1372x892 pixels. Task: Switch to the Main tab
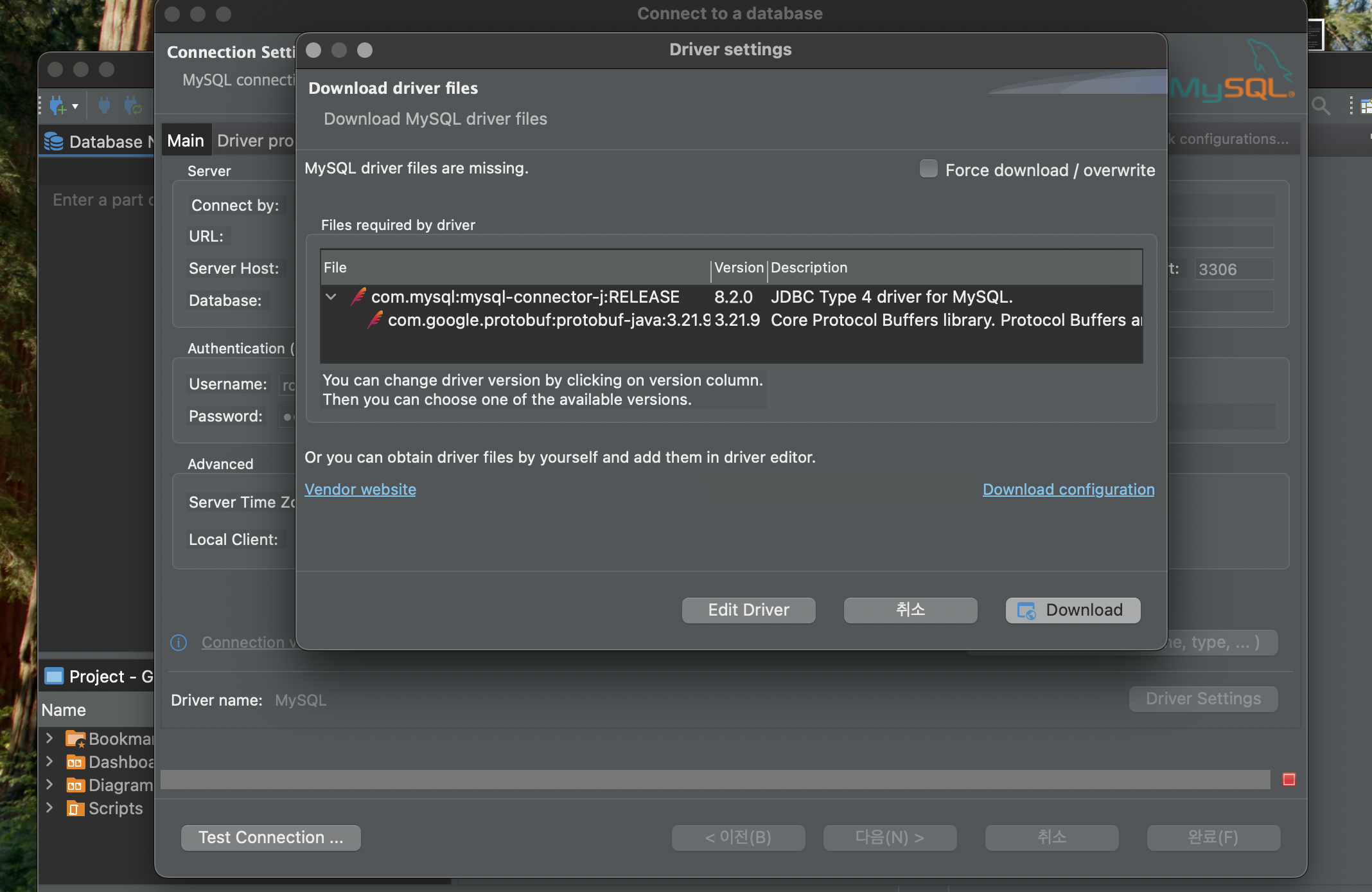[x=186, y=141]
